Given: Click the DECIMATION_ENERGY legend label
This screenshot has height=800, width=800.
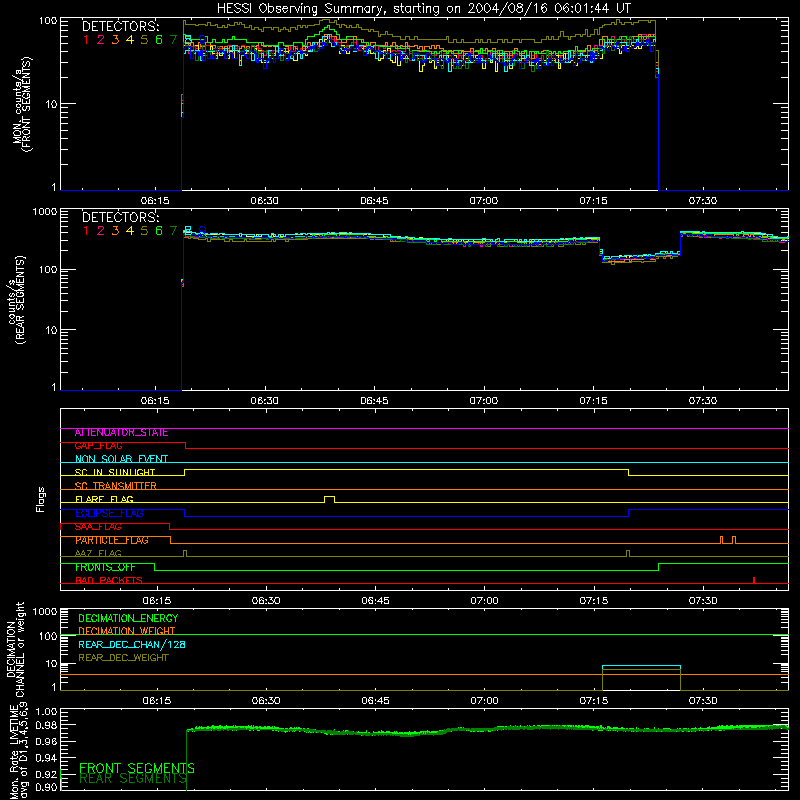Looking at the screenshot, I should click(x=128, y=618).
